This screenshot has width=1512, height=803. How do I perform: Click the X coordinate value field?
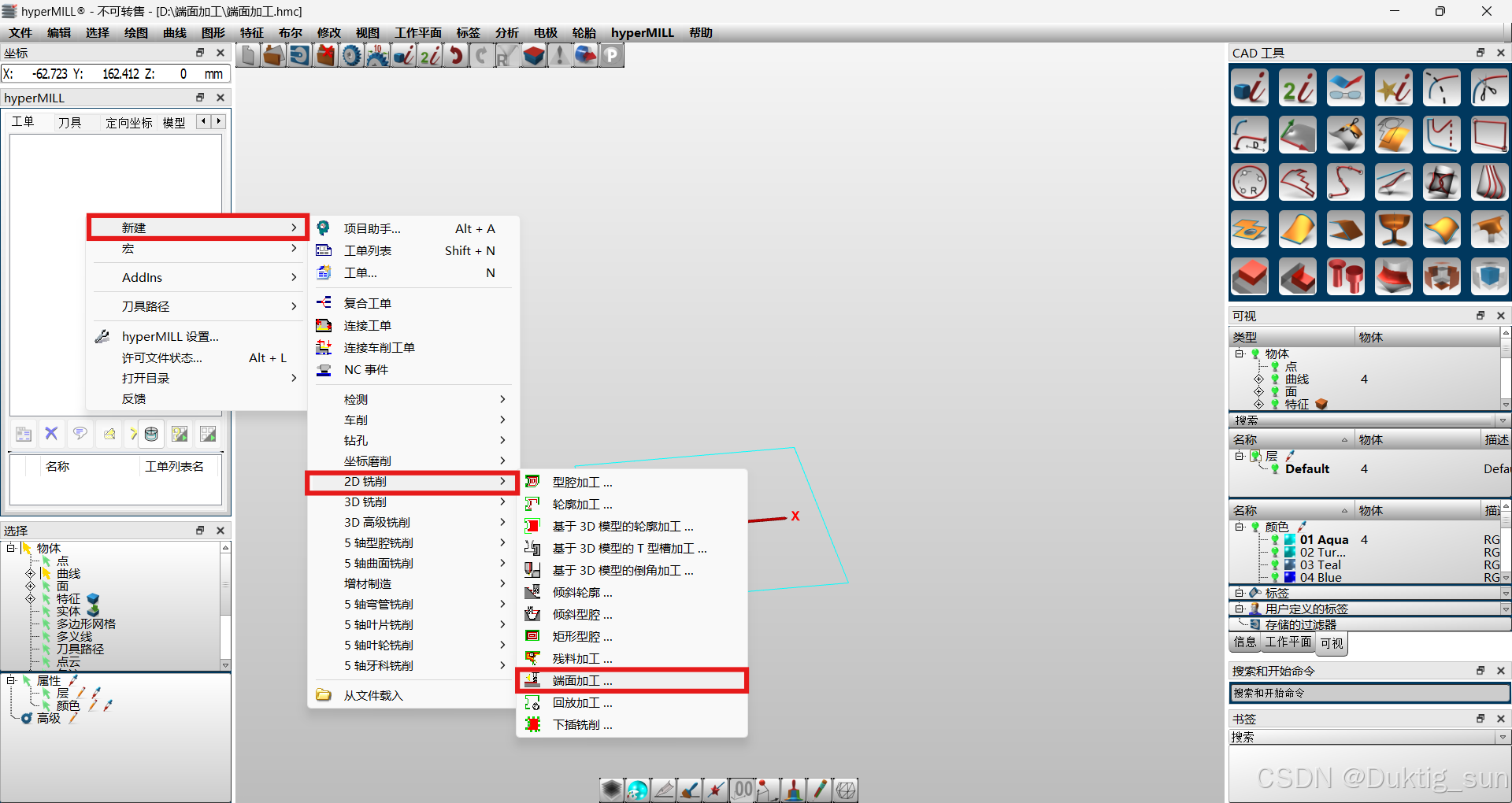coord(50,74)
